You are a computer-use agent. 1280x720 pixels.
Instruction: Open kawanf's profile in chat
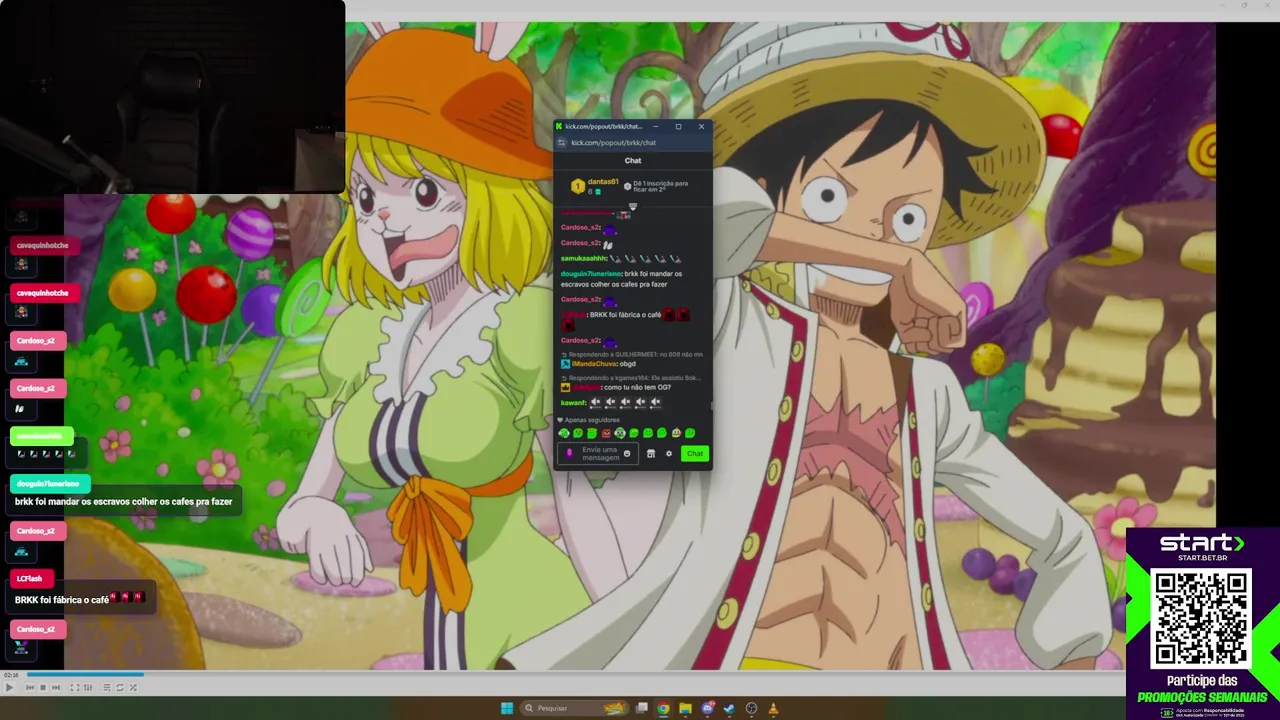[573, 402]
